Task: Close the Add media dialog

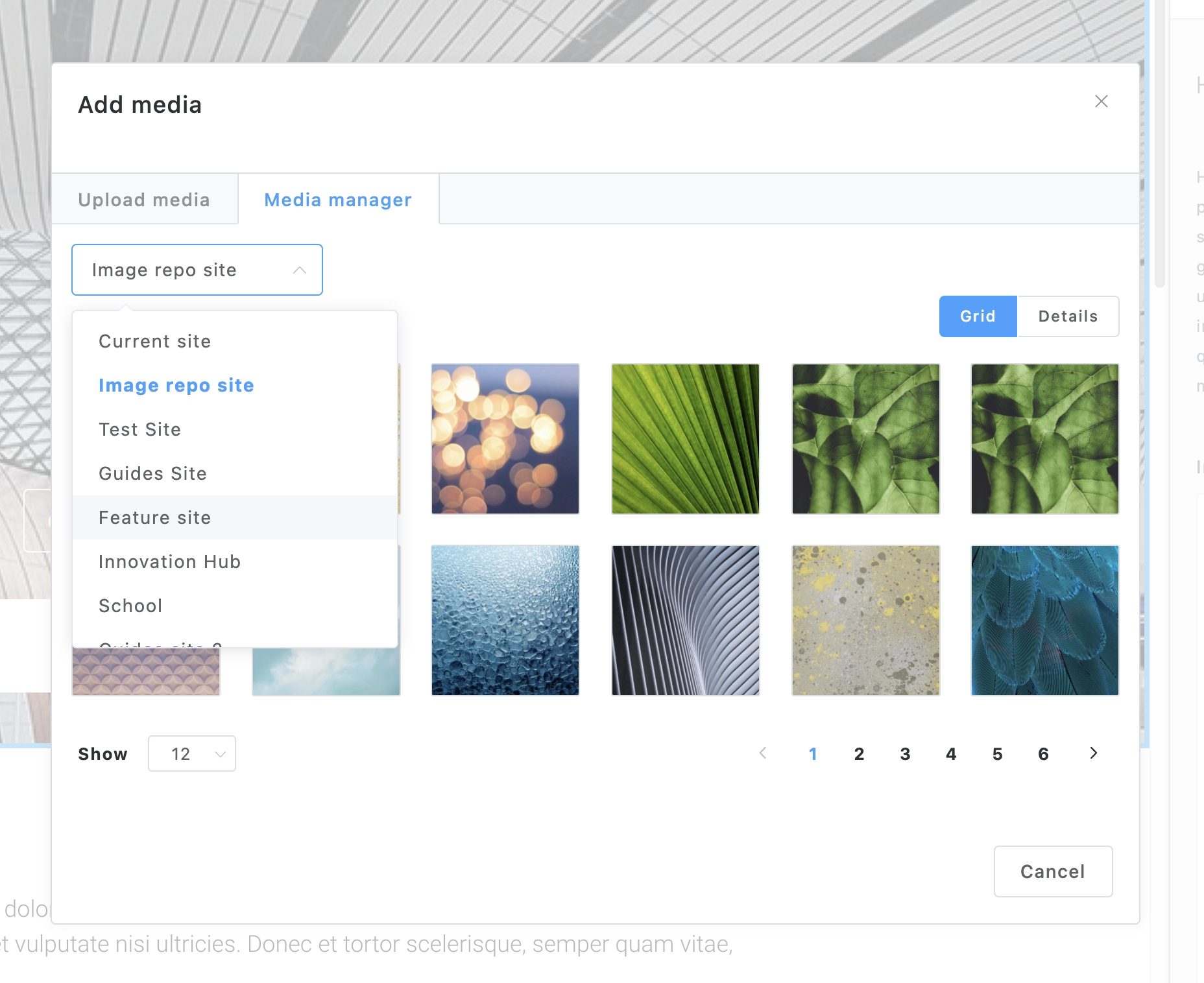Action: click(1101, 101)
